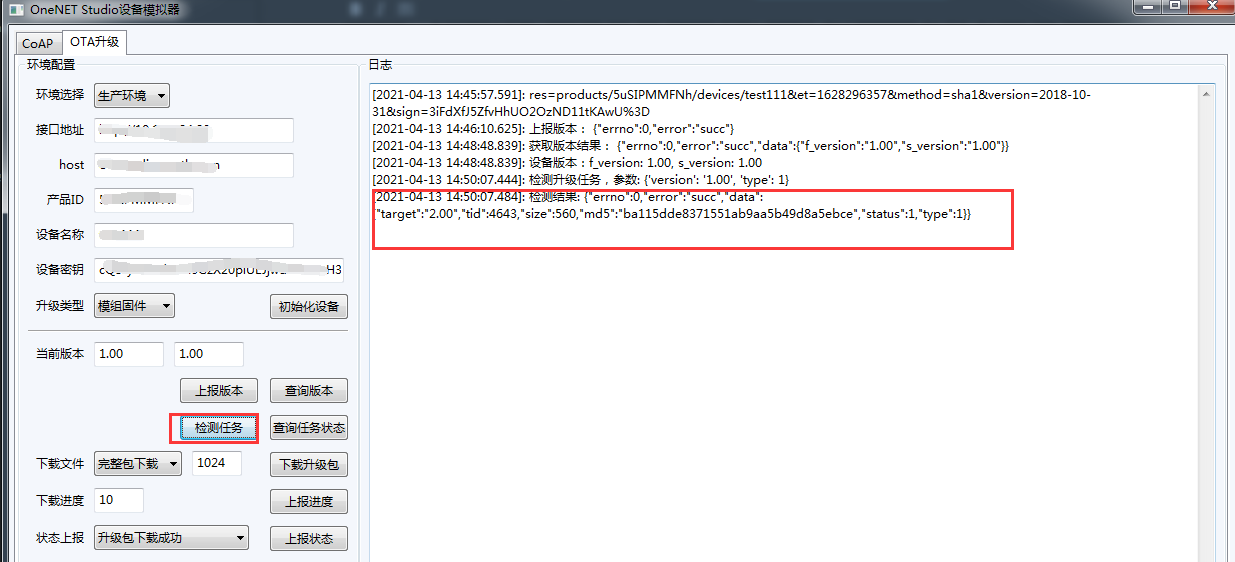Switch to the CoAP tab
This screenshot has width=1235, height=562.
tap(38, 43)
